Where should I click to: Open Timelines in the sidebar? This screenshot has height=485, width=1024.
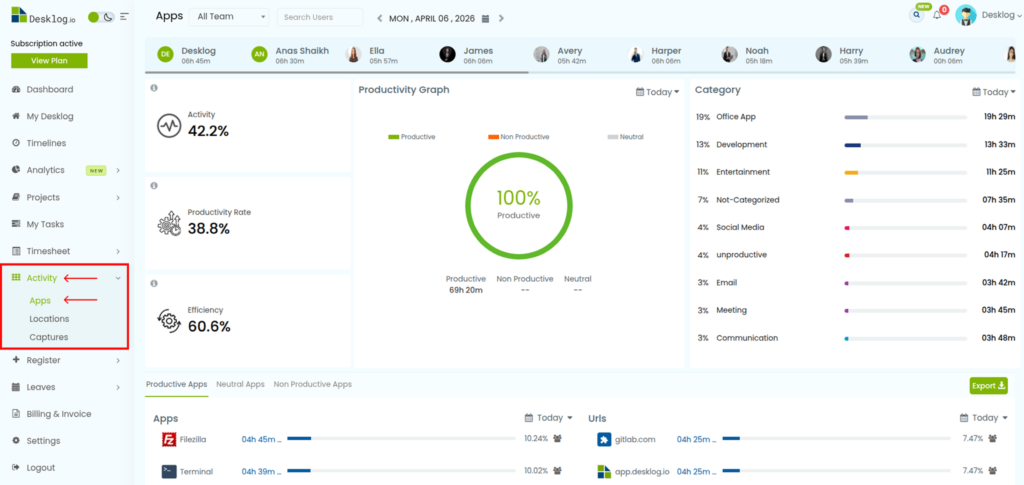[46, 143]
